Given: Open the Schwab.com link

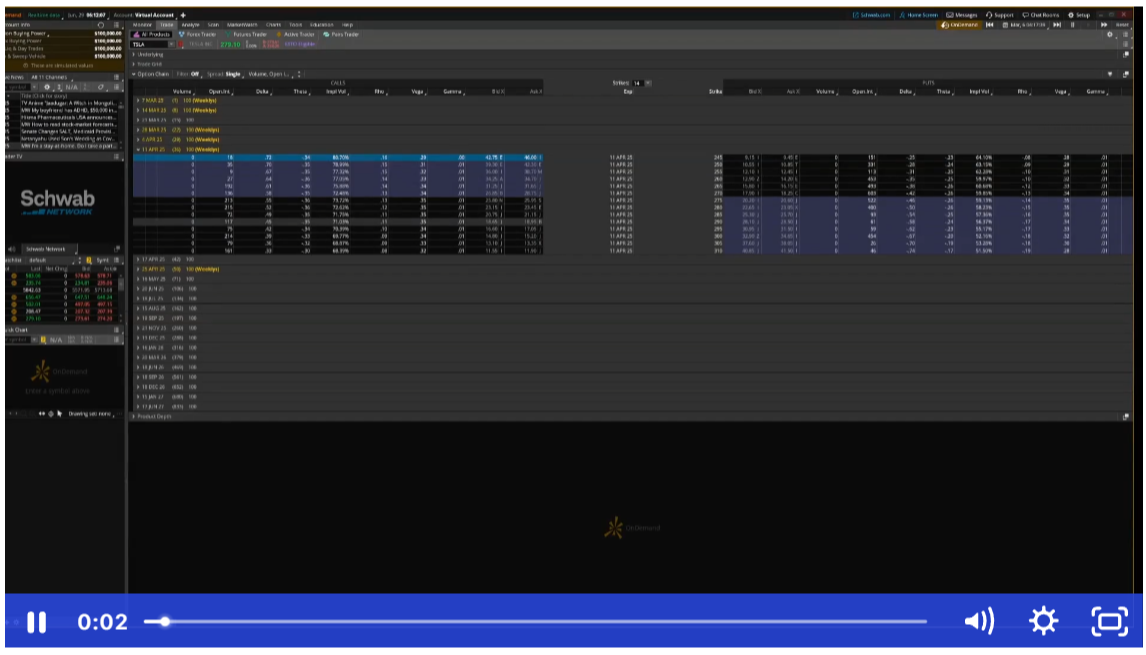Looking at the screenshot, I should (x=871, y=15).
